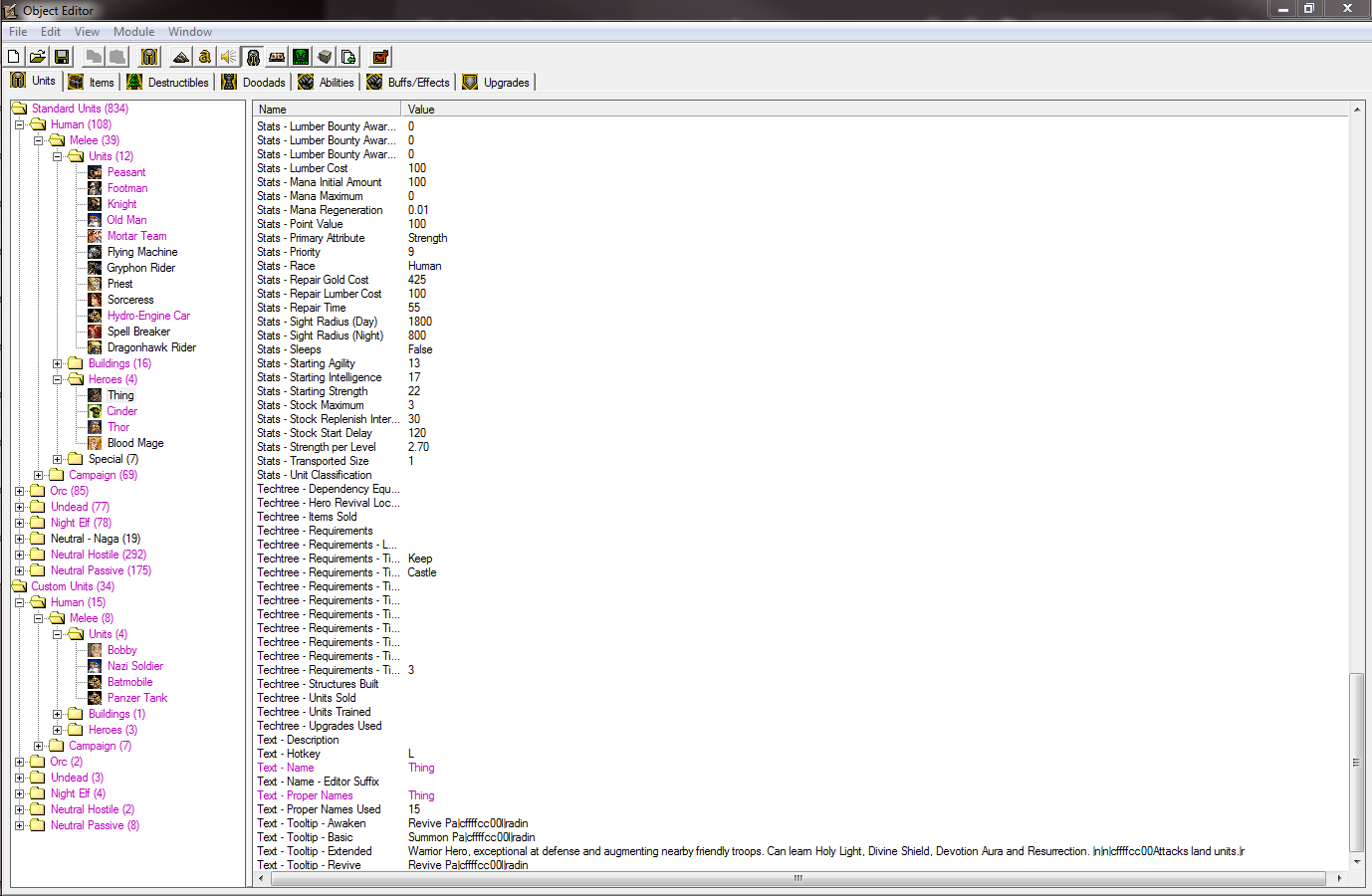Image resolution: width=1372 pixels, height=896 pixels.
Task: Open the Object Manager cube icon
Action: [325, 57]
